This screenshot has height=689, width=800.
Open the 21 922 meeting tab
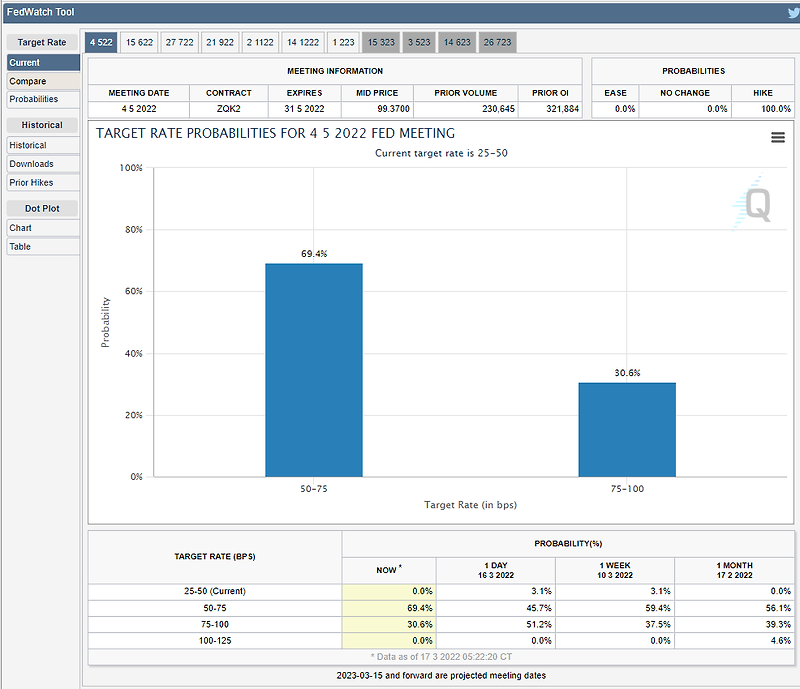click(x=220, y=42)
